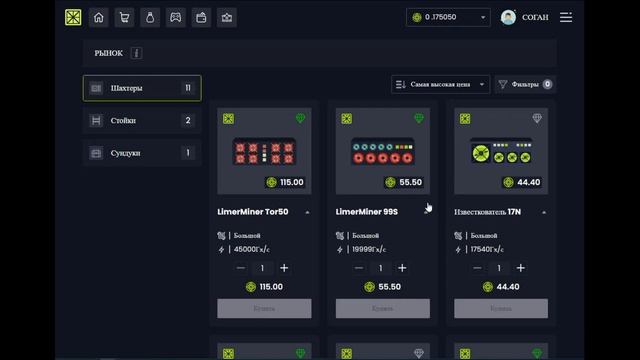Image resolution: width=640 pixels, height=360 pixels.
Task: Open the sort dropdown 'Самая высокая цена'
Action: [x=440, y=84]
